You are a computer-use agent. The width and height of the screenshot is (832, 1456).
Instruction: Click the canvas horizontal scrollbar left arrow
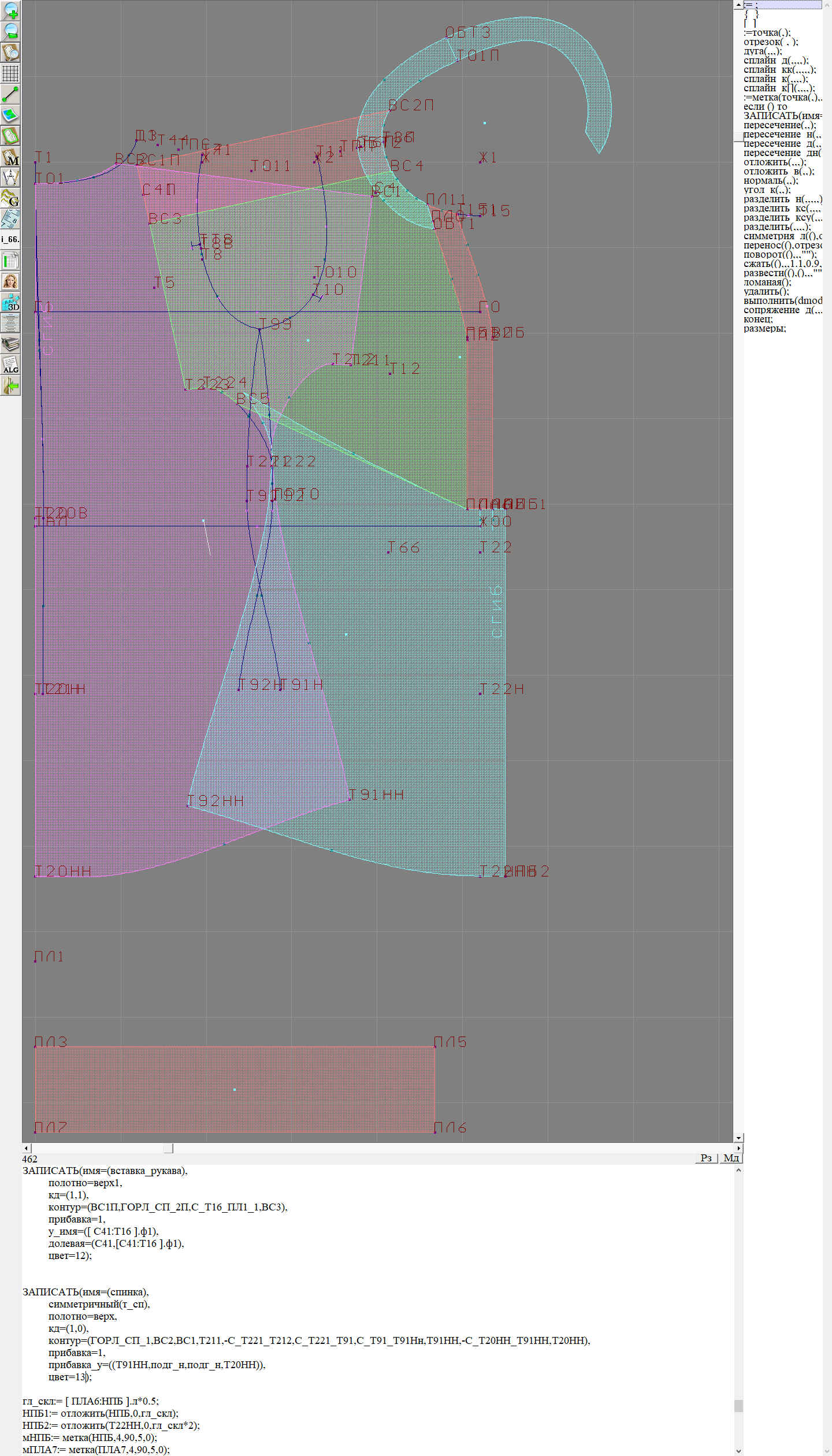coord(26,1148)
